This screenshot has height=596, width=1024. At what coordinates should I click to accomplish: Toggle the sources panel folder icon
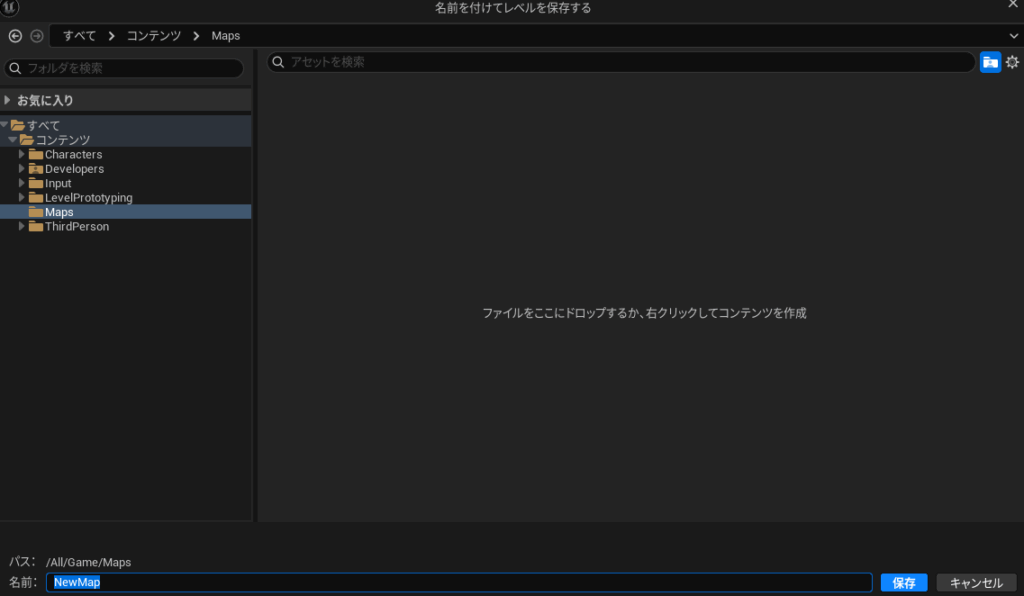coord(990,62)
